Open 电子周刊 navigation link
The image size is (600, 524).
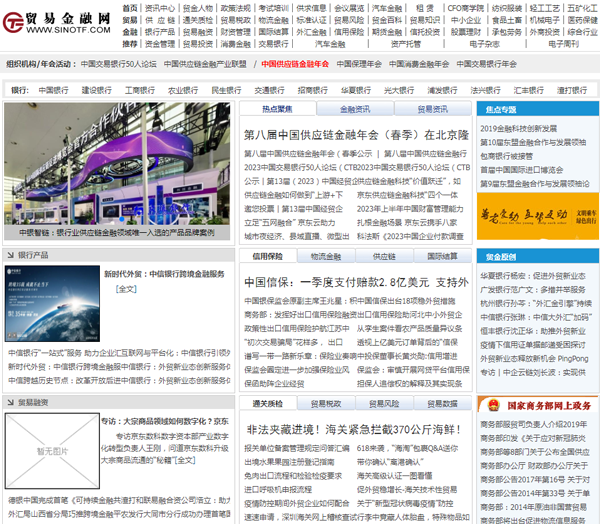563,44
